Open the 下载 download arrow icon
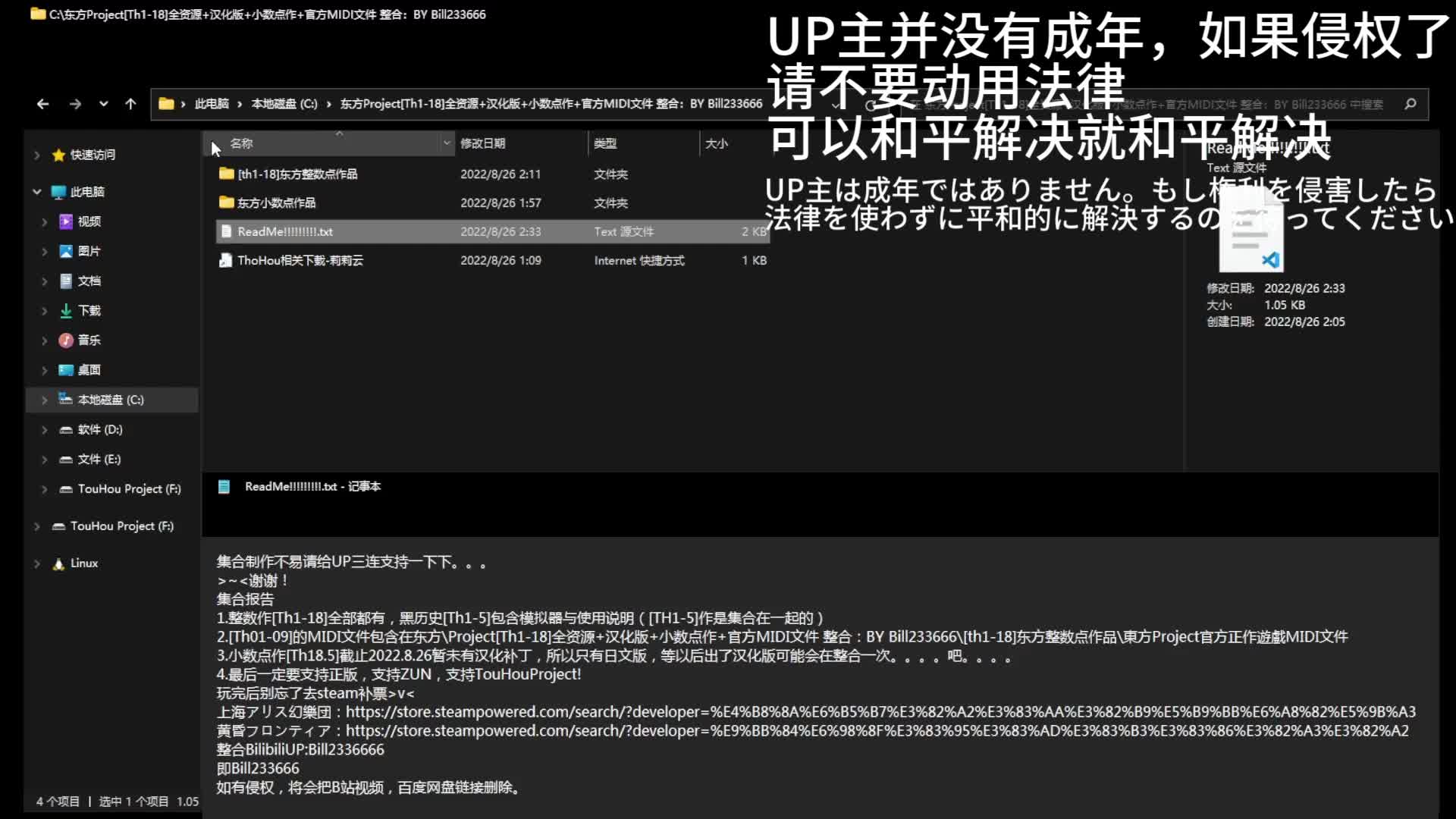 (x=66, y=310)
